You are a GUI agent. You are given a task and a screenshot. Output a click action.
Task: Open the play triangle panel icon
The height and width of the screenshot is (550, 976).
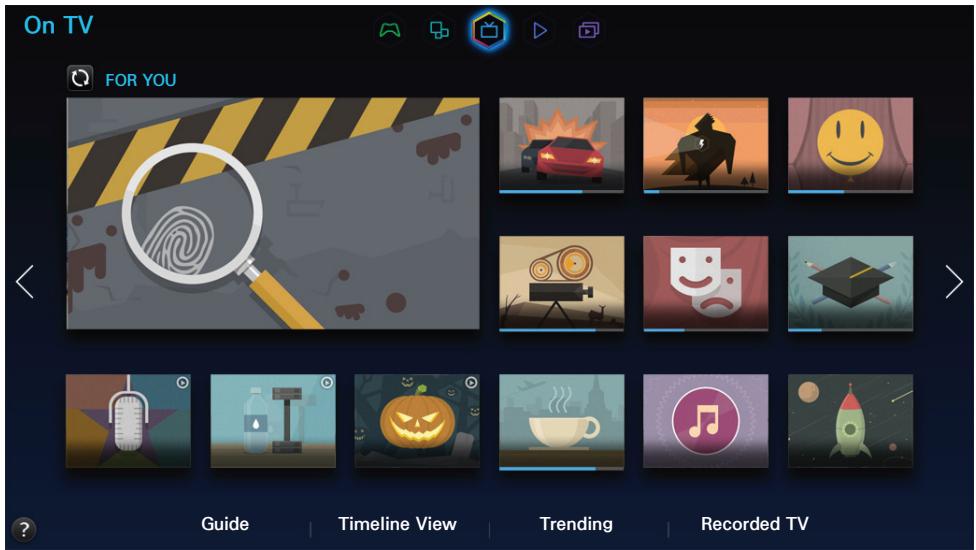click(x=540, y=31)
